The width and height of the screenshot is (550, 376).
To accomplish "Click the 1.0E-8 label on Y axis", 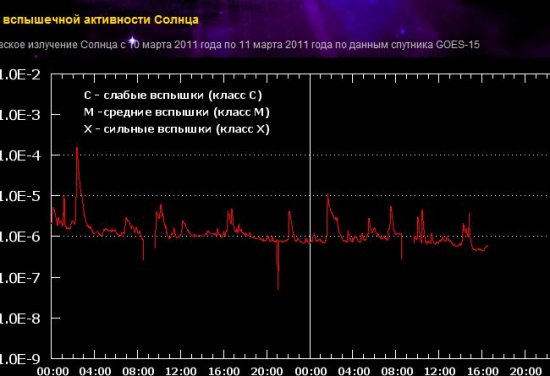I will [x=20, y=319].
